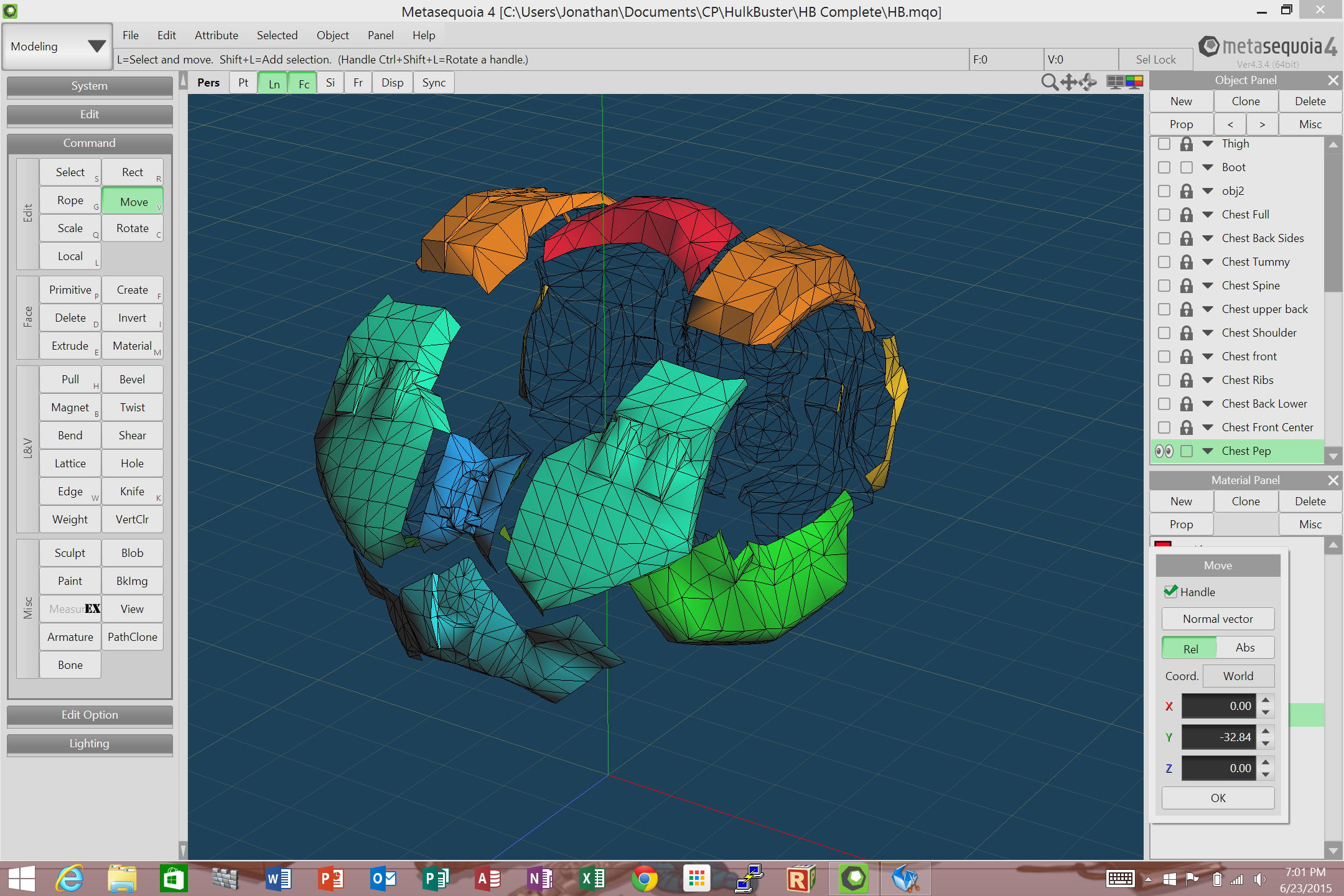Screen dimensions: 1344x896
Task: Toggle the lock icon on Chest Shoulder
Action: point(1187,333)
